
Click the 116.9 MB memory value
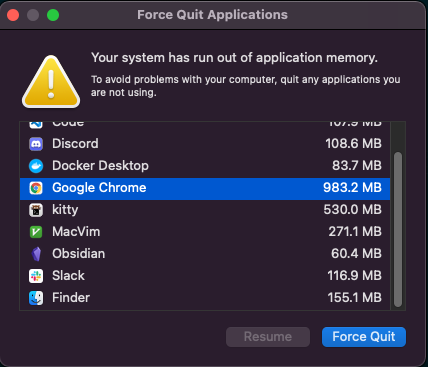[354, 276]
